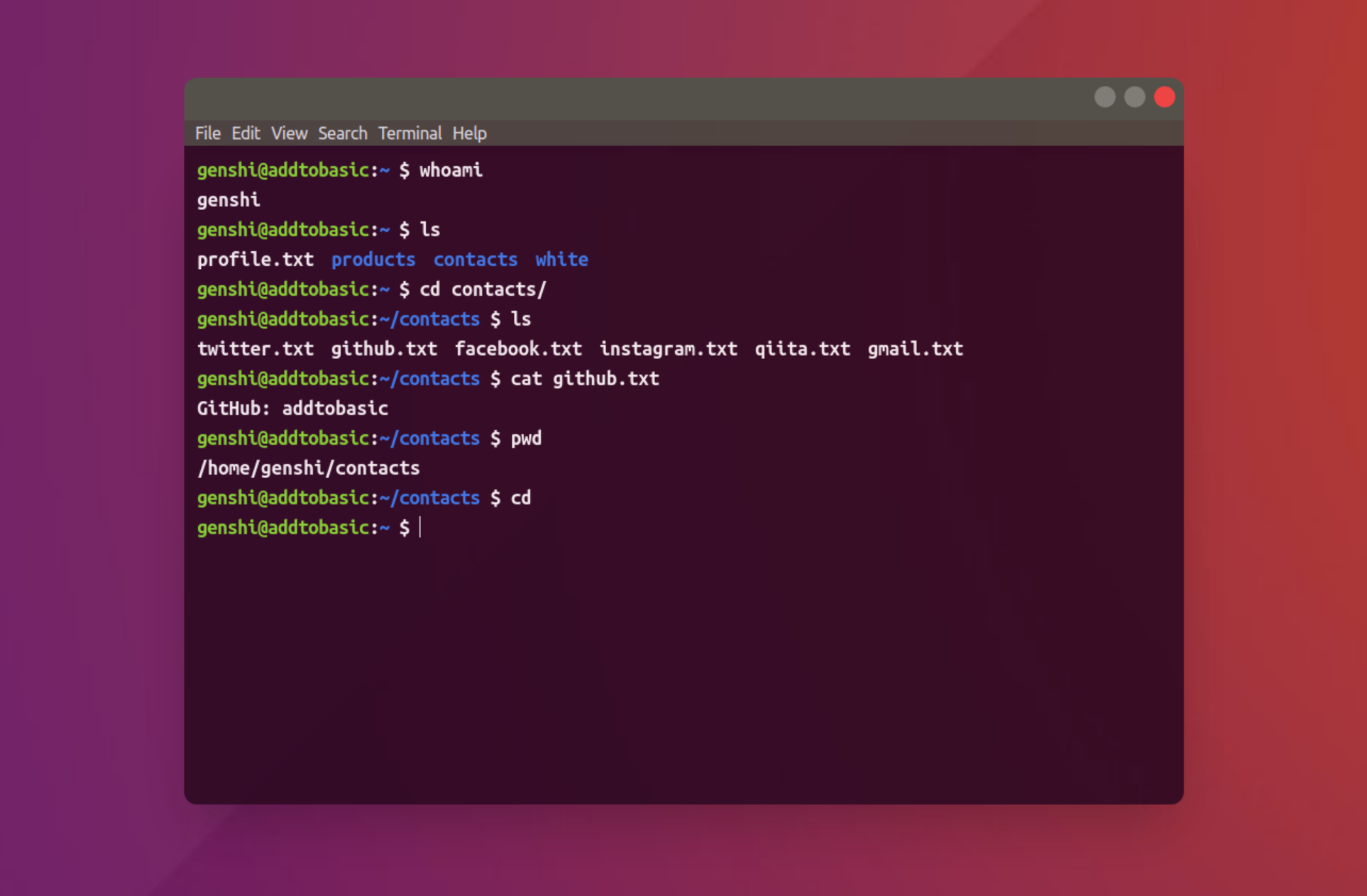
Task: Click the middle gray maximize button
Action: (1134, 97)
